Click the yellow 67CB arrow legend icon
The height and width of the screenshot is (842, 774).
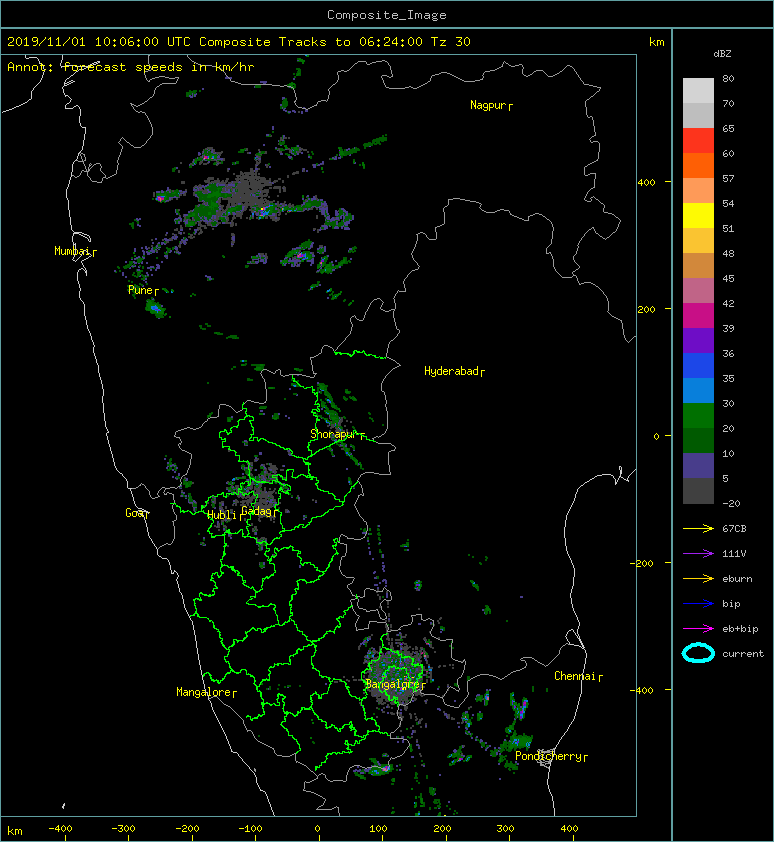click(x=698, y=528)
